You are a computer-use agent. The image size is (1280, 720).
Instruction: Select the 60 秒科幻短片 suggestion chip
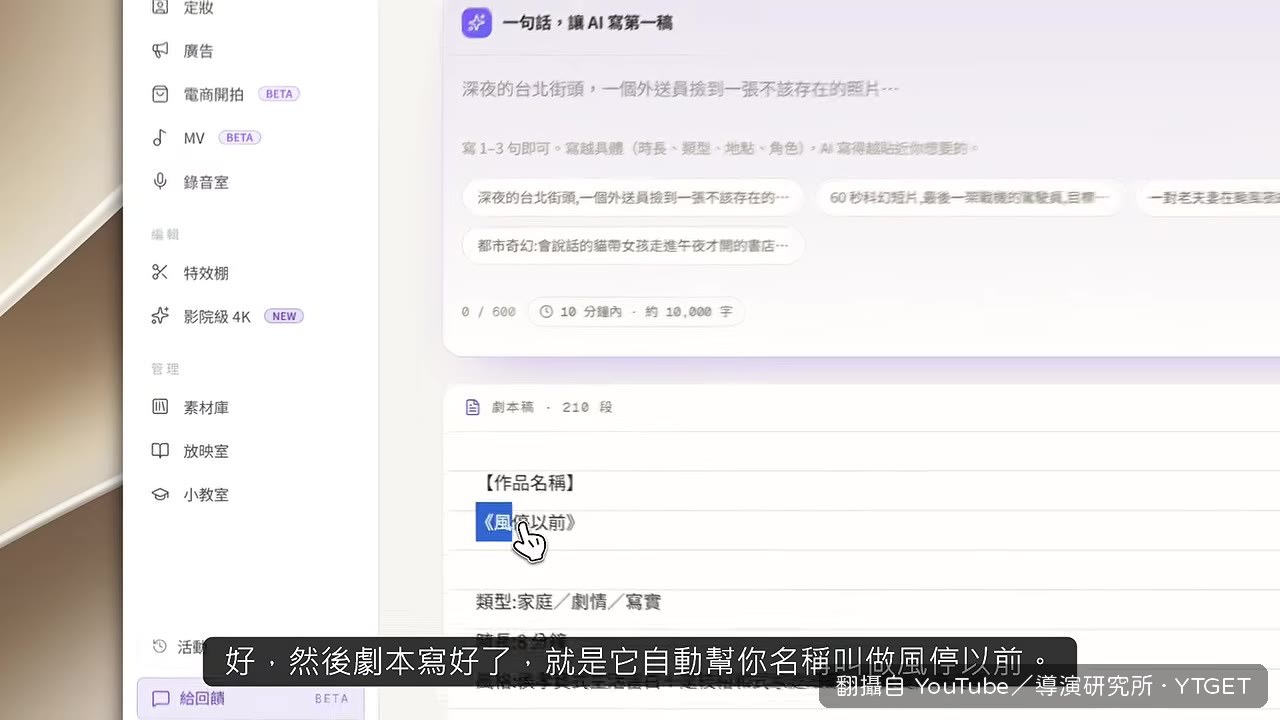tap(969, 198)
